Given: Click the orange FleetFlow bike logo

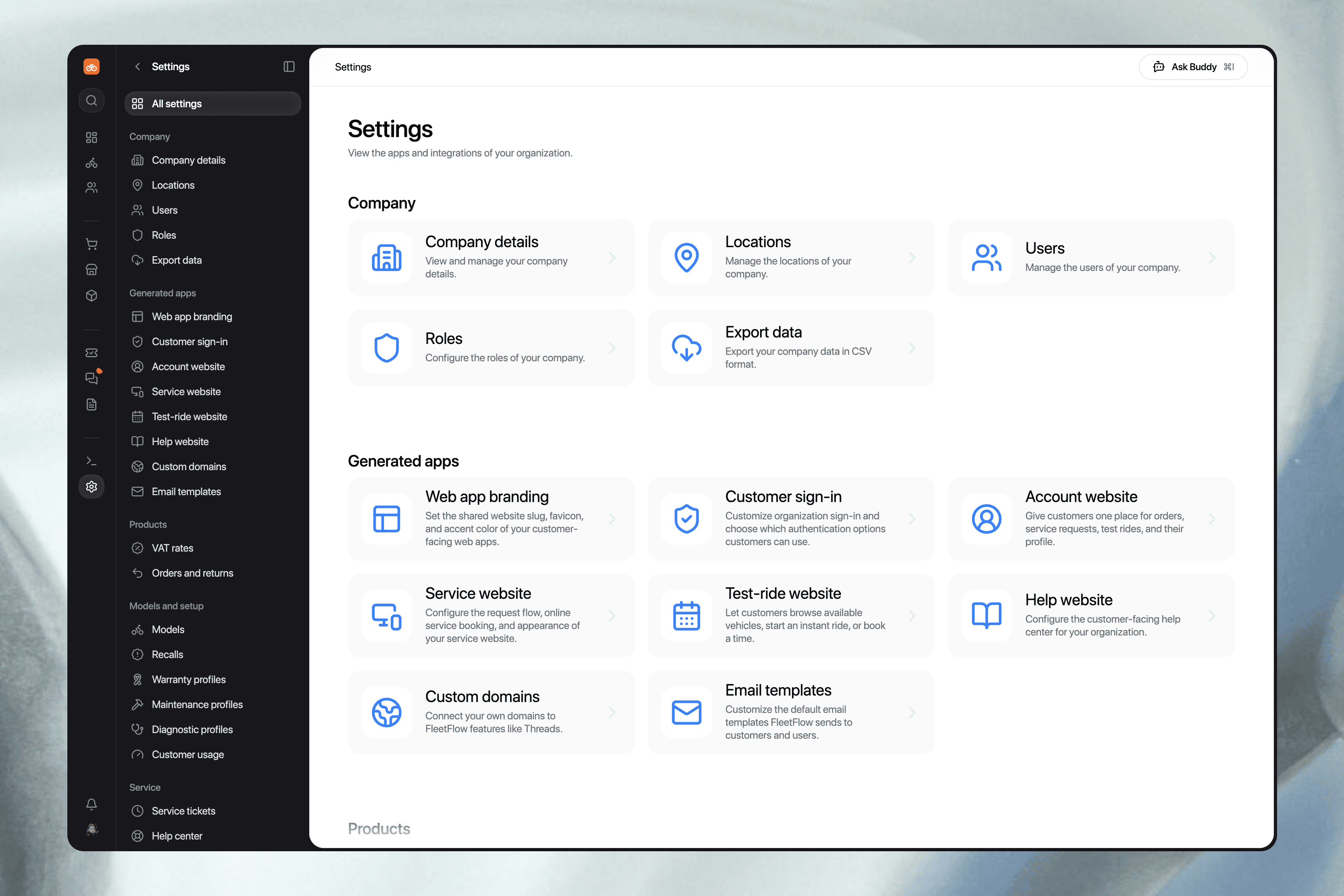Looking at the screenshot, I should click(x=92, y=67).
